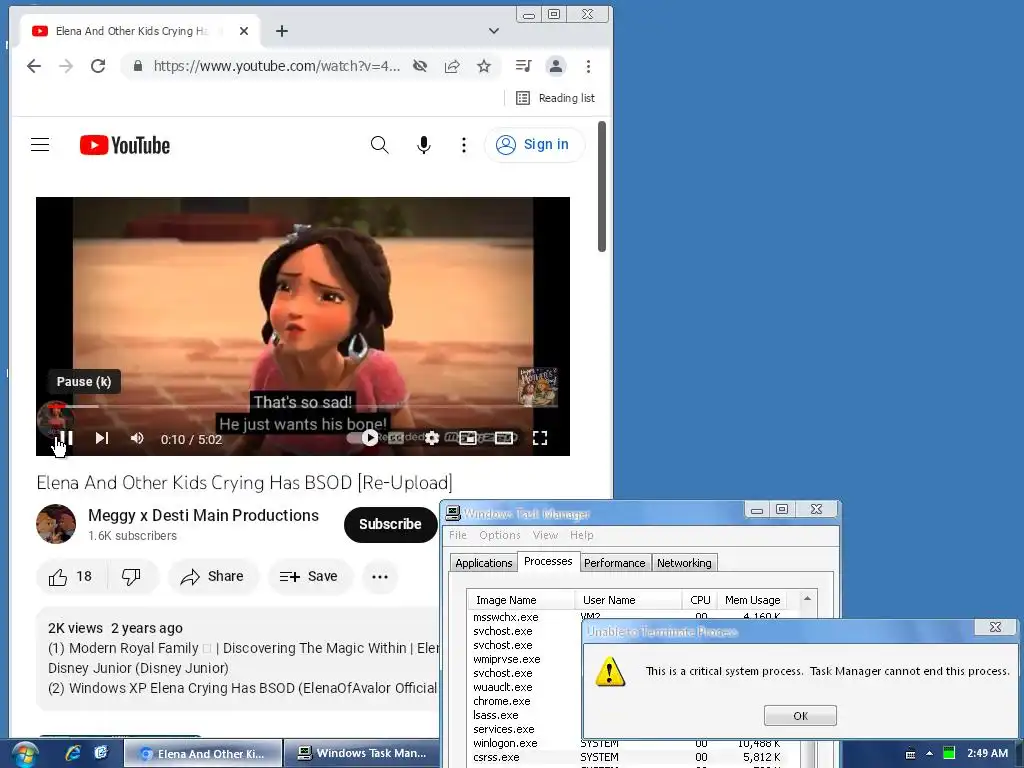The height and width of the screenshot is (768, 1024).
Task: Open Chrome three-dot menu
Action: click(588, 66)
